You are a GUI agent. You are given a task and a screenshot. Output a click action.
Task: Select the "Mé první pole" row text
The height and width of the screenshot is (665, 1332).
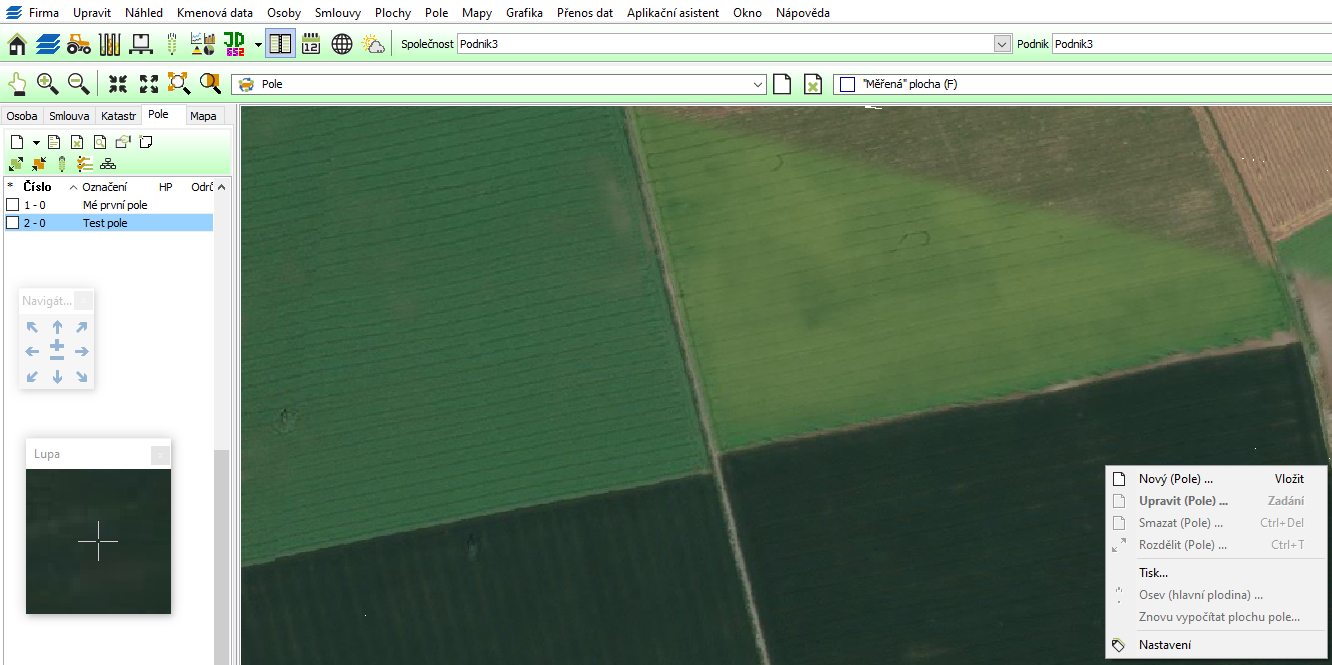115,205
